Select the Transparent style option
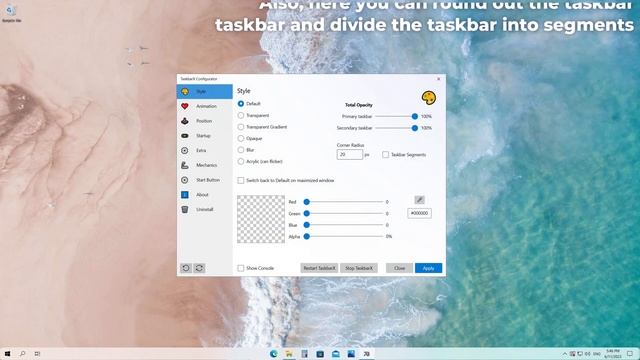Image resolution: width=640 pixels, height=360 pixels. [241, 116]
